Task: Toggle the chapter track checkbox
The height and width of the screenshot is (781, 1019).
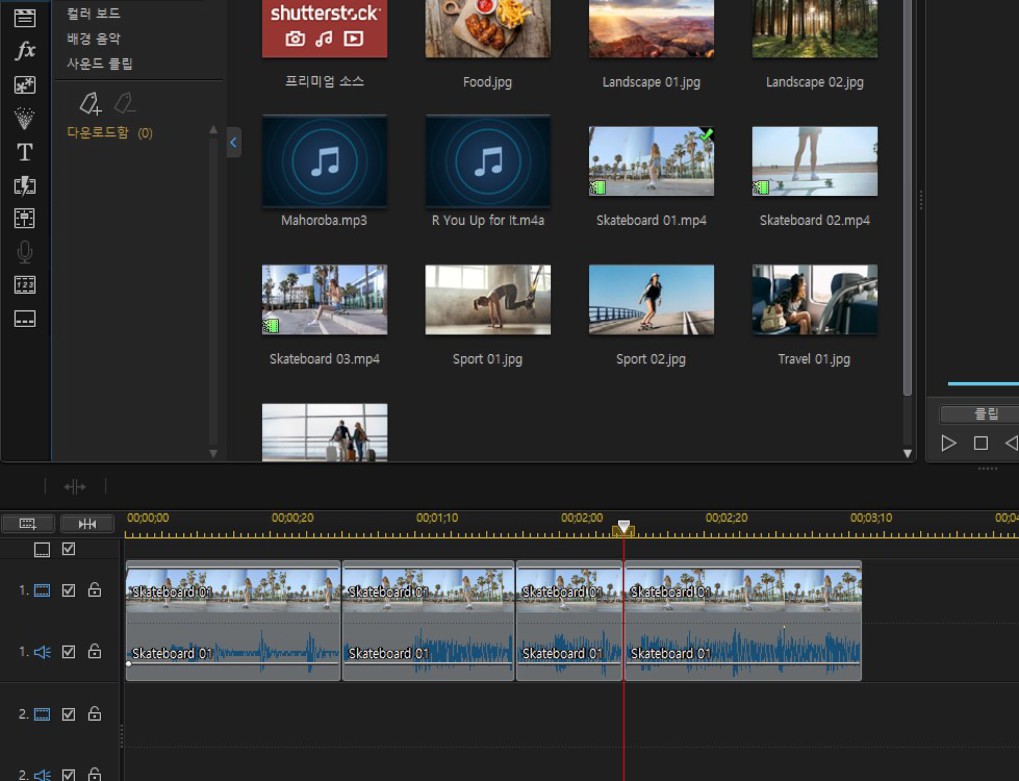Action: [x=68, y=549]
